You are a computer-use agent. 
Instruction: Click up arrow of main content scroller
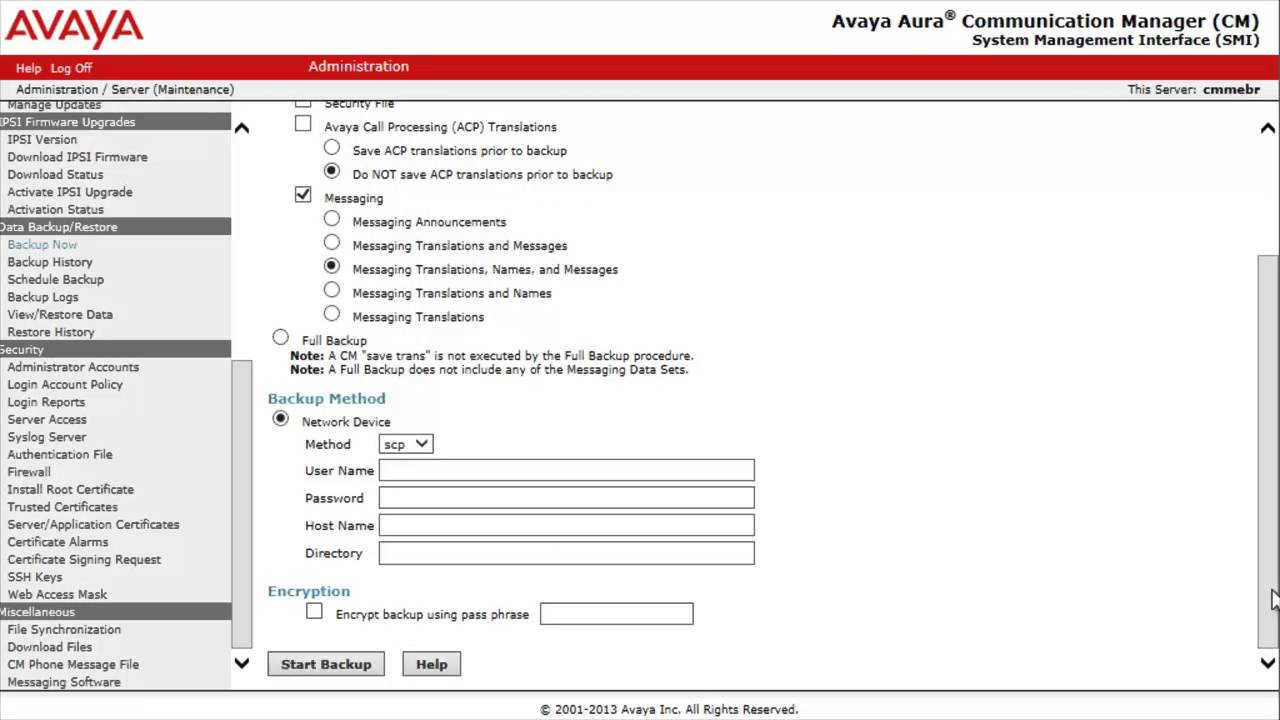click(1268, 128)
